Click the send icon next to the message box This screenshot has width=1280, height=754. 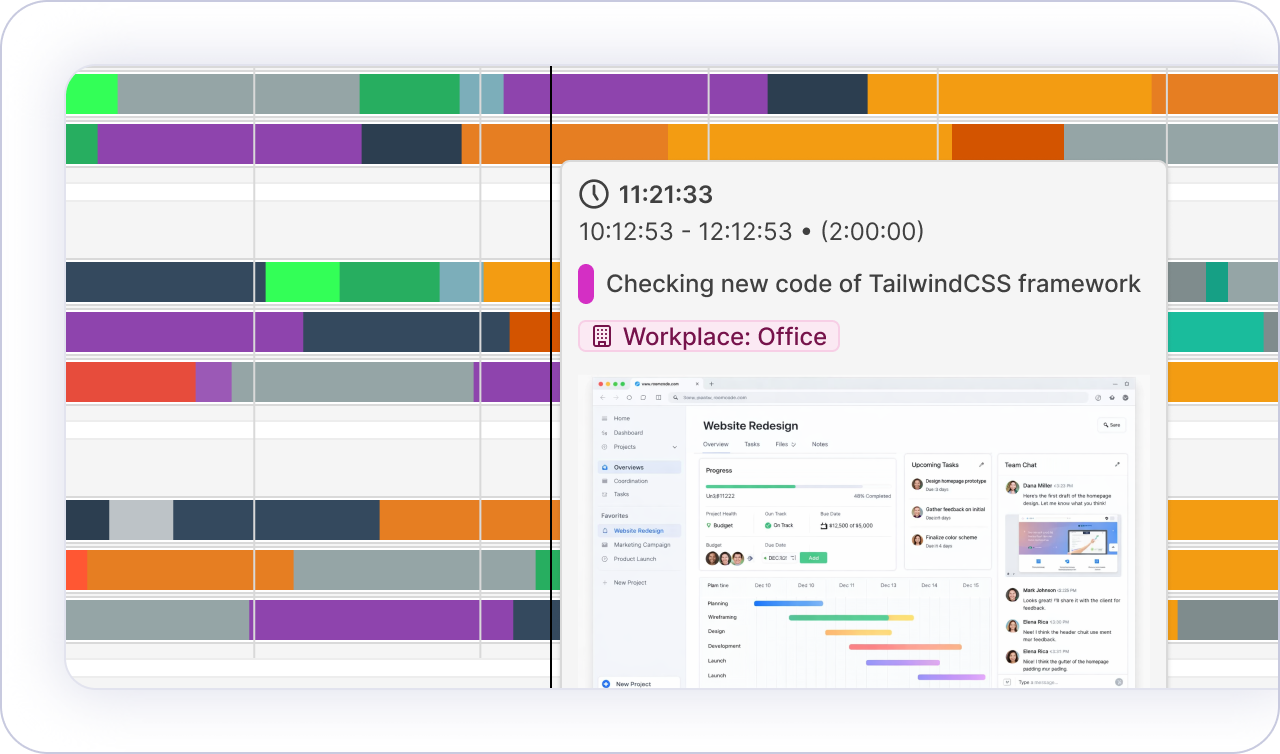pos(1118,682)
